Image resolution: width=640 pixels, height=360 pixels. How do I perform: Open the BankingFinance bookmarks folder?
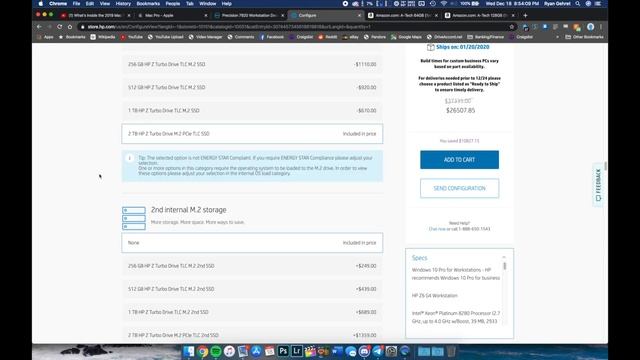(x=486, y=37)
